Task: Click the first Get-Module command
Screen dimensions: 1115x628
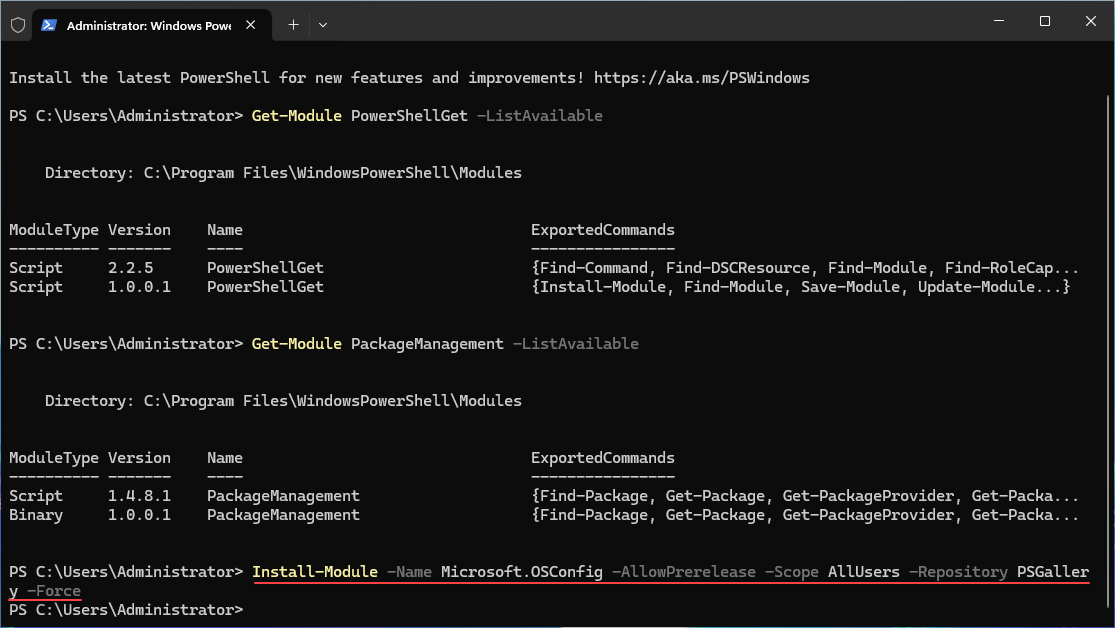Action: (297, 116)
